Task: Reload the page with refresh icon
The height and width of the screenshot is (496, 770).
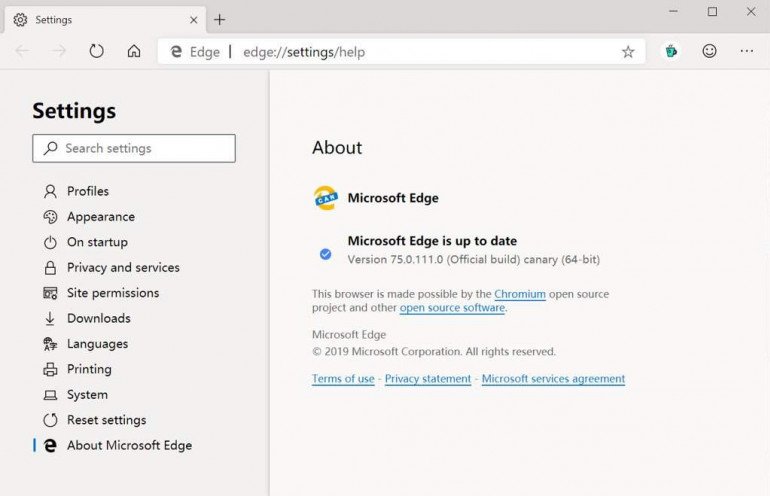Action: 96,51
